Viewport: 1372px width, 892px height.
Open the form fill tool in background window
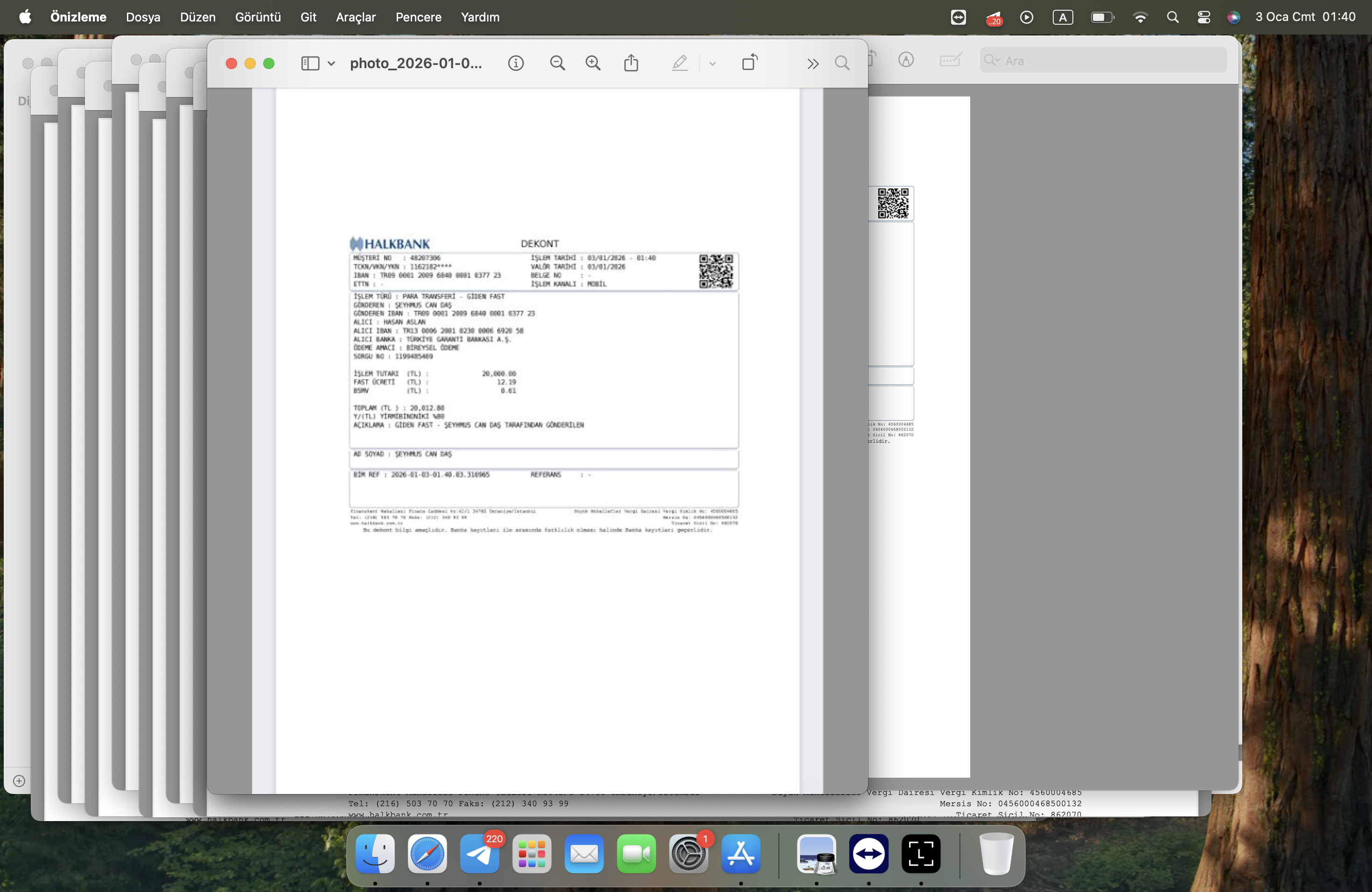click(x=951, y=60)
